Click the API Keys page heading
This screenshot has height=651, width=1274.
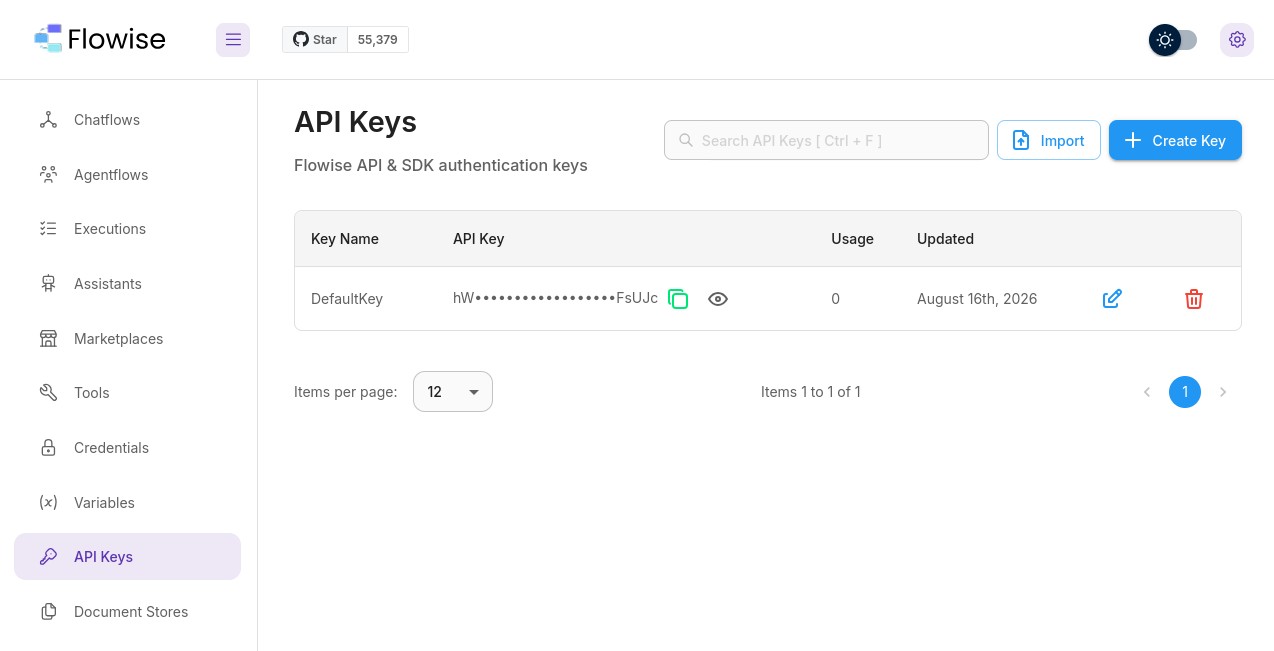[x=355, y=122]
